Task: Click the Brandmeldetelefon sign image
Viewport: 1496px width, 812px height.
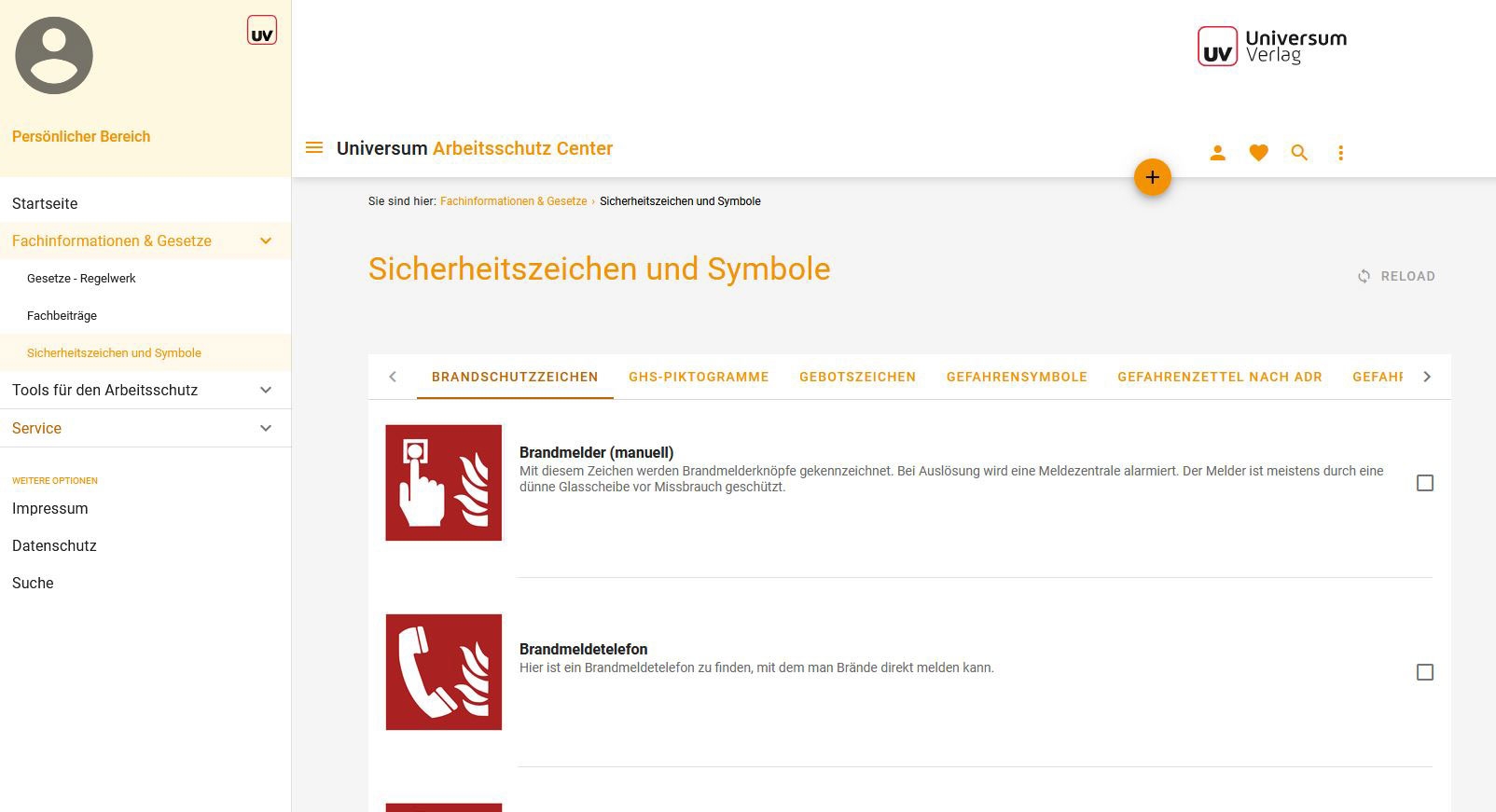Action: click(x=444, y=672)
